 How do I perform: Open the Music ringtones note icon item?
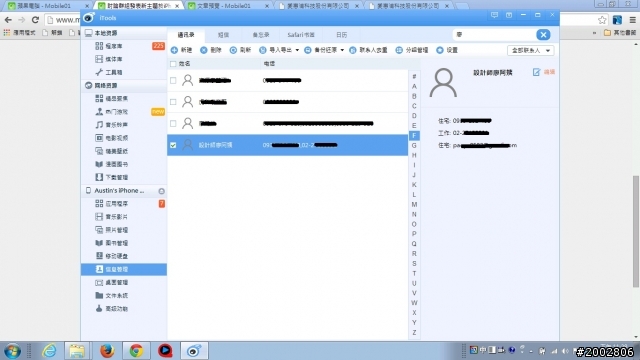(124, 124)
